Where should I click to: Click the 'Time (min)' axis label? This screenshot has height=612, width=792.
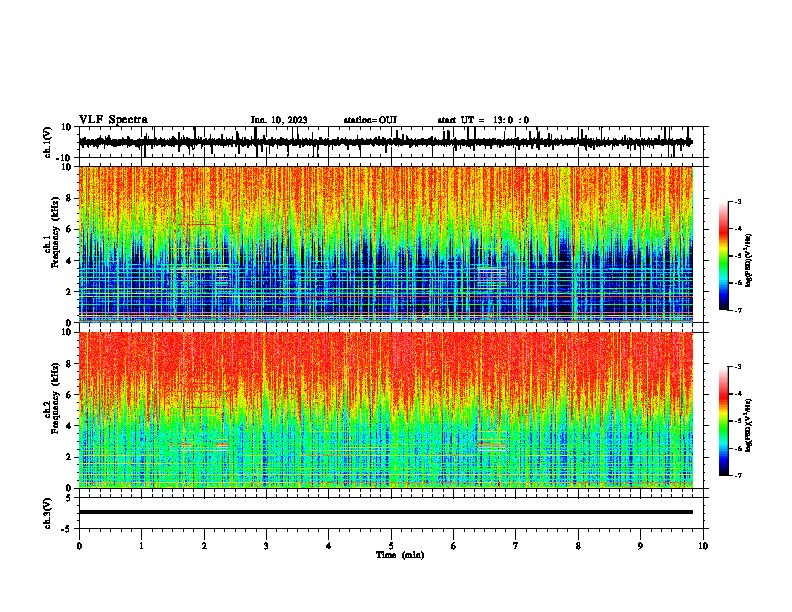(x=400, y=555)
